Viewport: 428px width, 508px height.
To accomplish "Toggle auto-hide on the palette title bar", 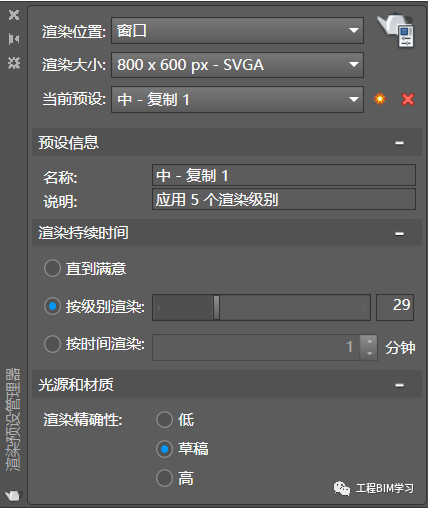I will pos(14,39).
